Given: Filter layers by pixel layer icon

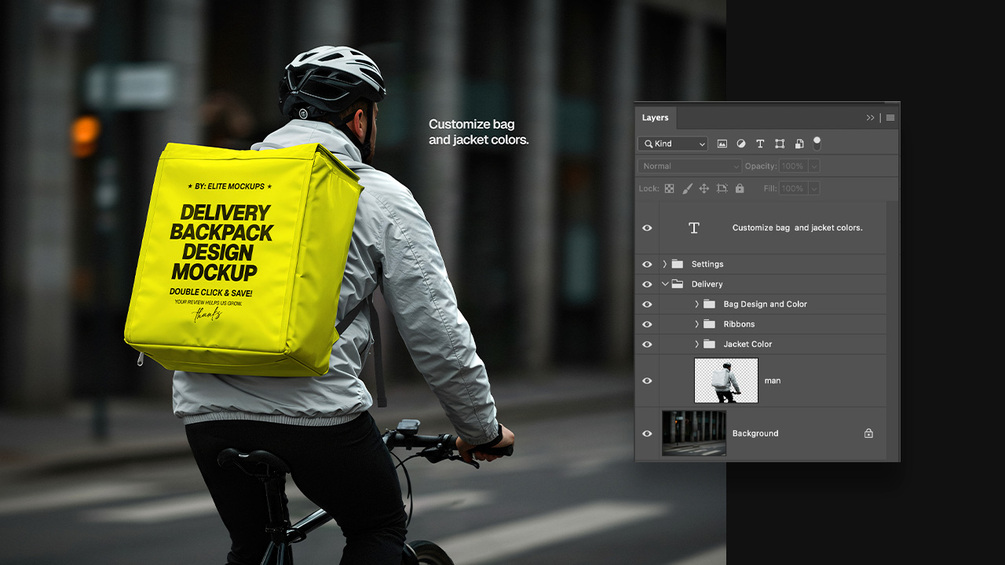Looking at the screenshot, I should coord(722,143).
